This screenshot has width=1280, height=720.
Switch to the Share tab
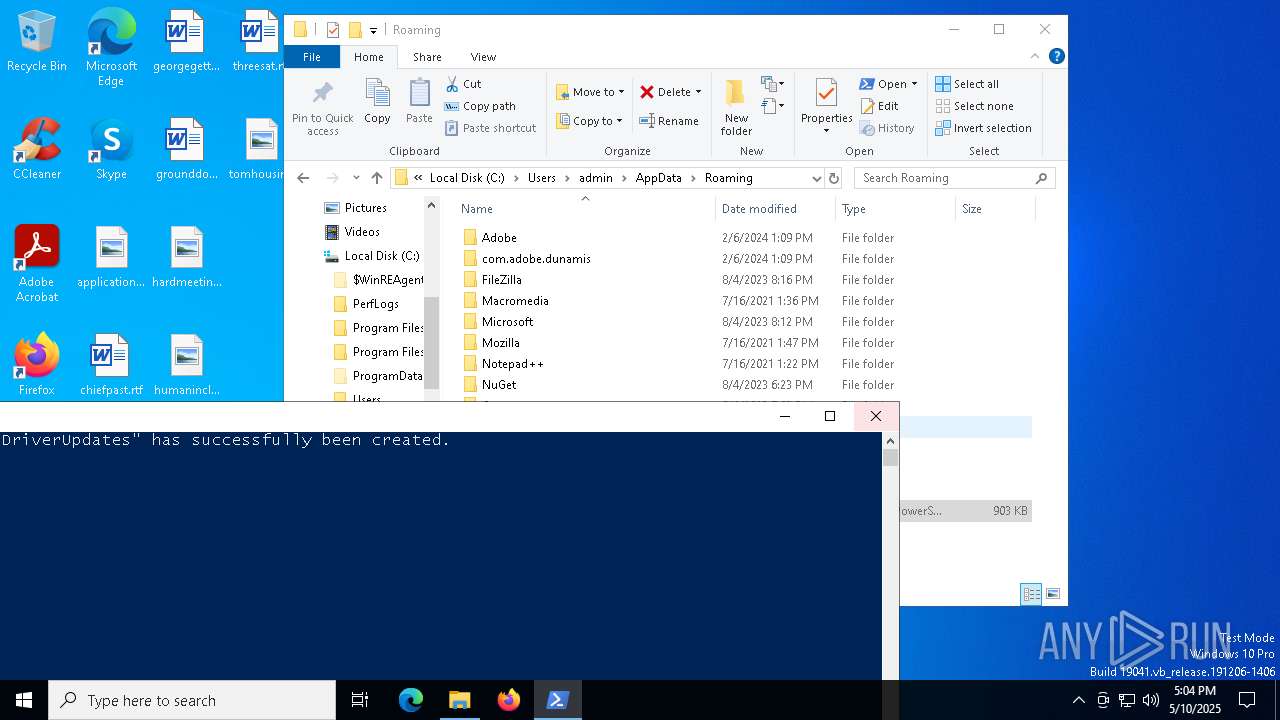coord(427,57)
